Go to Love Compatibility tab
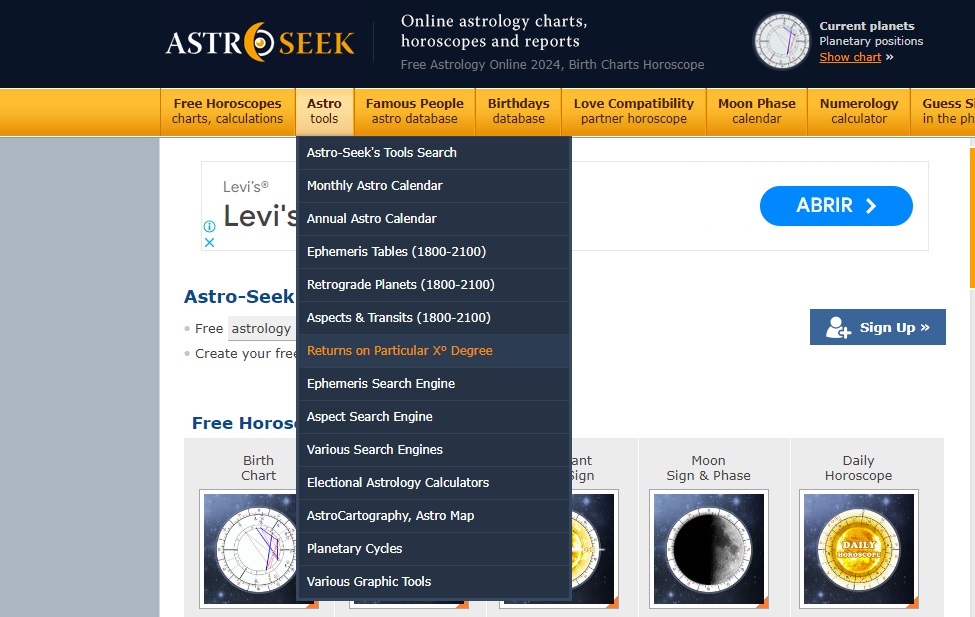Viewport: 975px width, 617px height. [x=633, y=111]
